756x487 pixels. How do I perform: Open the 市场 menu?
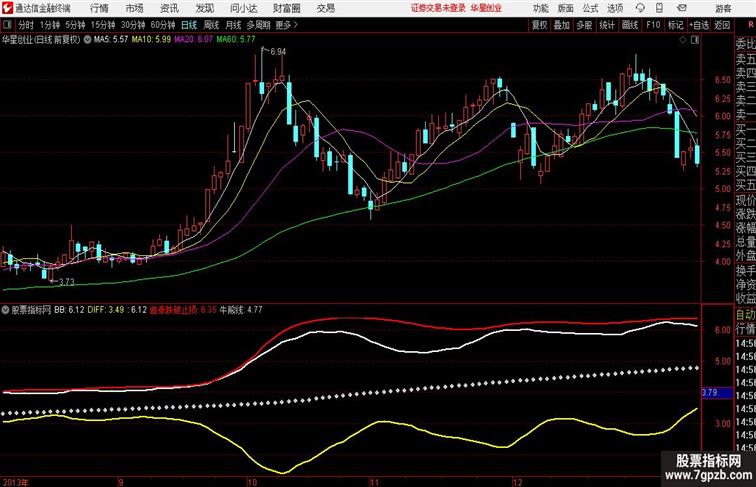(x=135, y=8)
